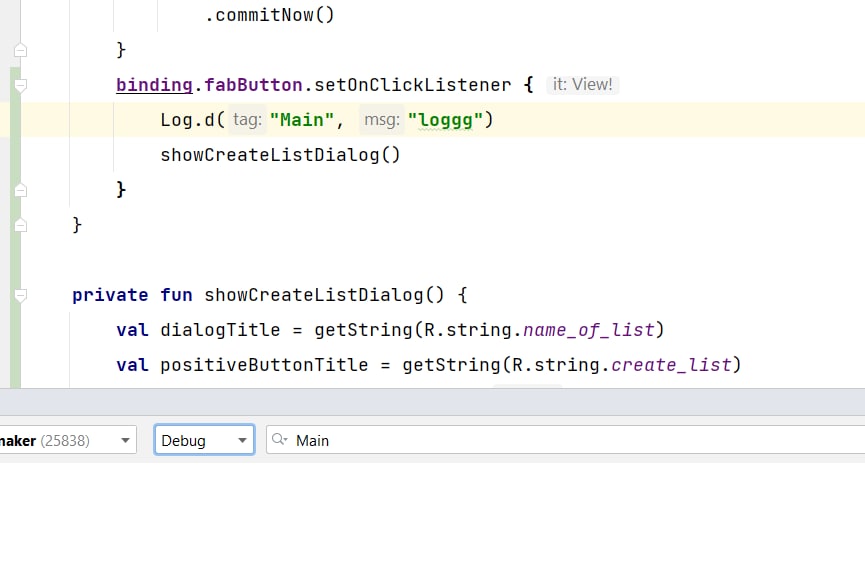
Task: Collapse the fold marker beside private fun showCreateListDialog
Action: click(20, 295)
